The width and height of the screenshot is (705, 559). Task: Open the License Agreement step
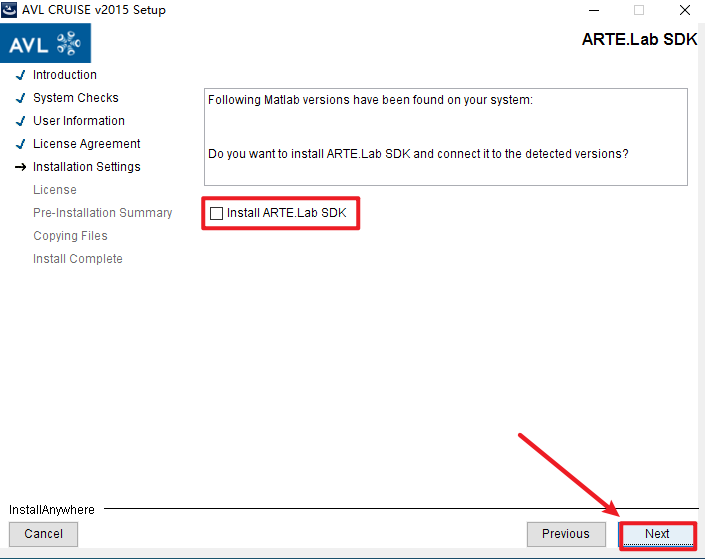pos(87,144)
